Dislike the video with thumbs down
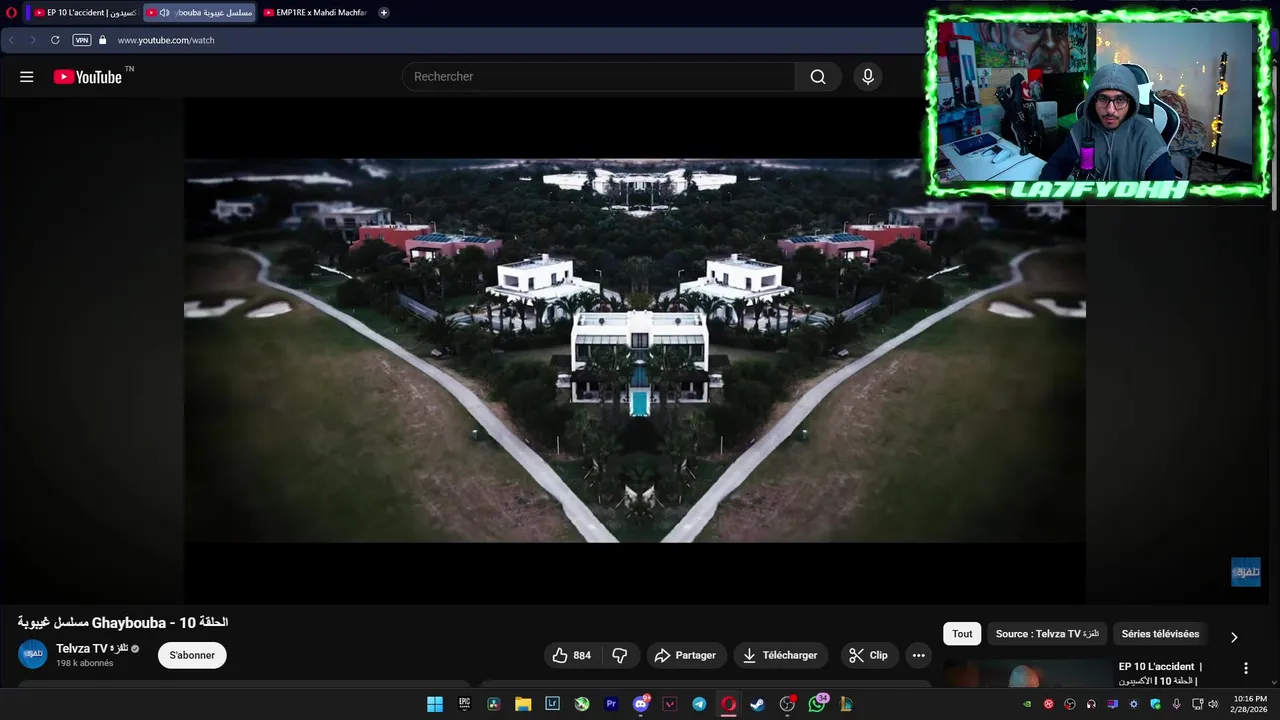Image resolution: width=1280 pixels, height=720 pixels. click(620, 656)
